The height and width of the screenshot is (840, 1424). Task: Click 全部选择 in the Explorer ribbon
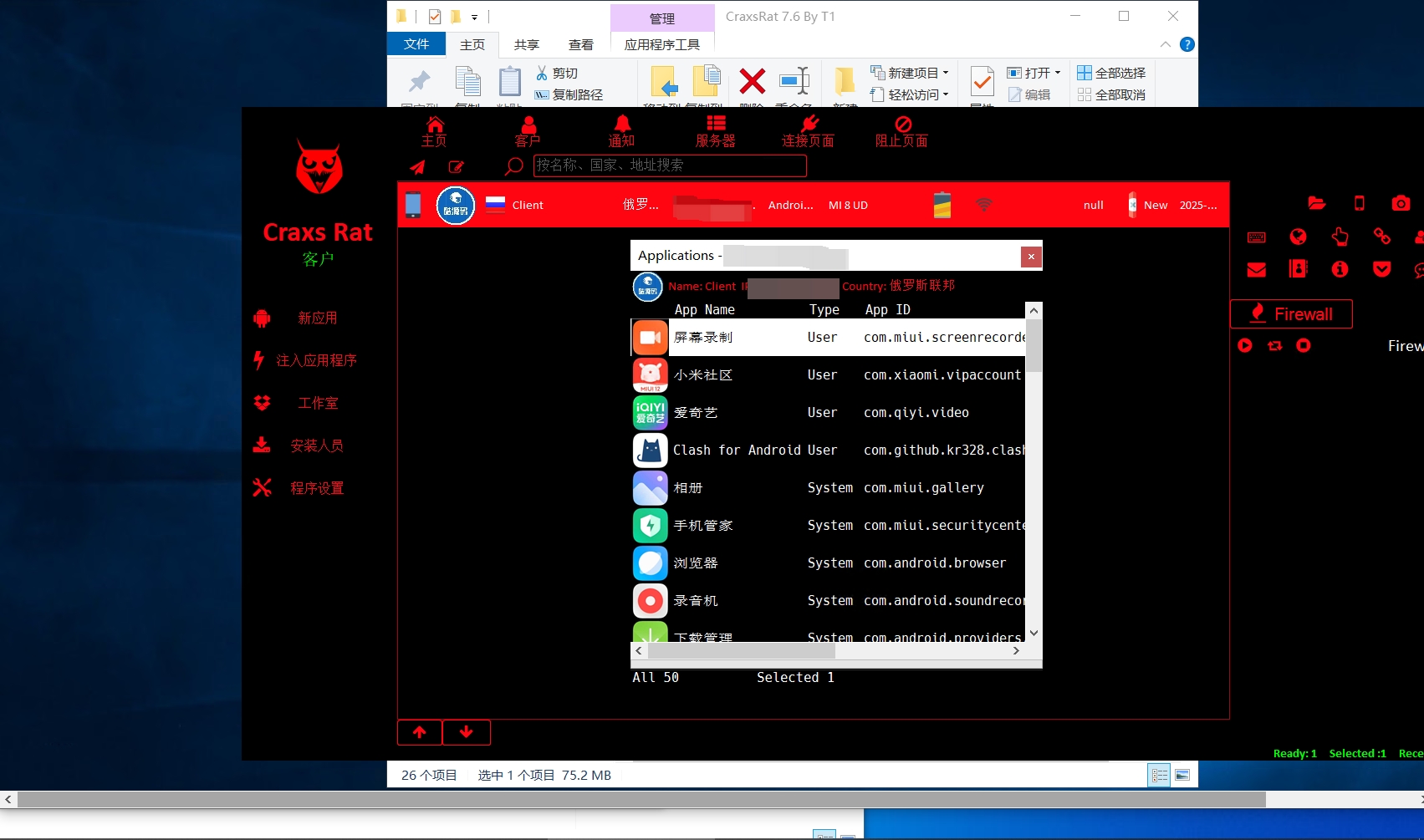point(1111,73)
